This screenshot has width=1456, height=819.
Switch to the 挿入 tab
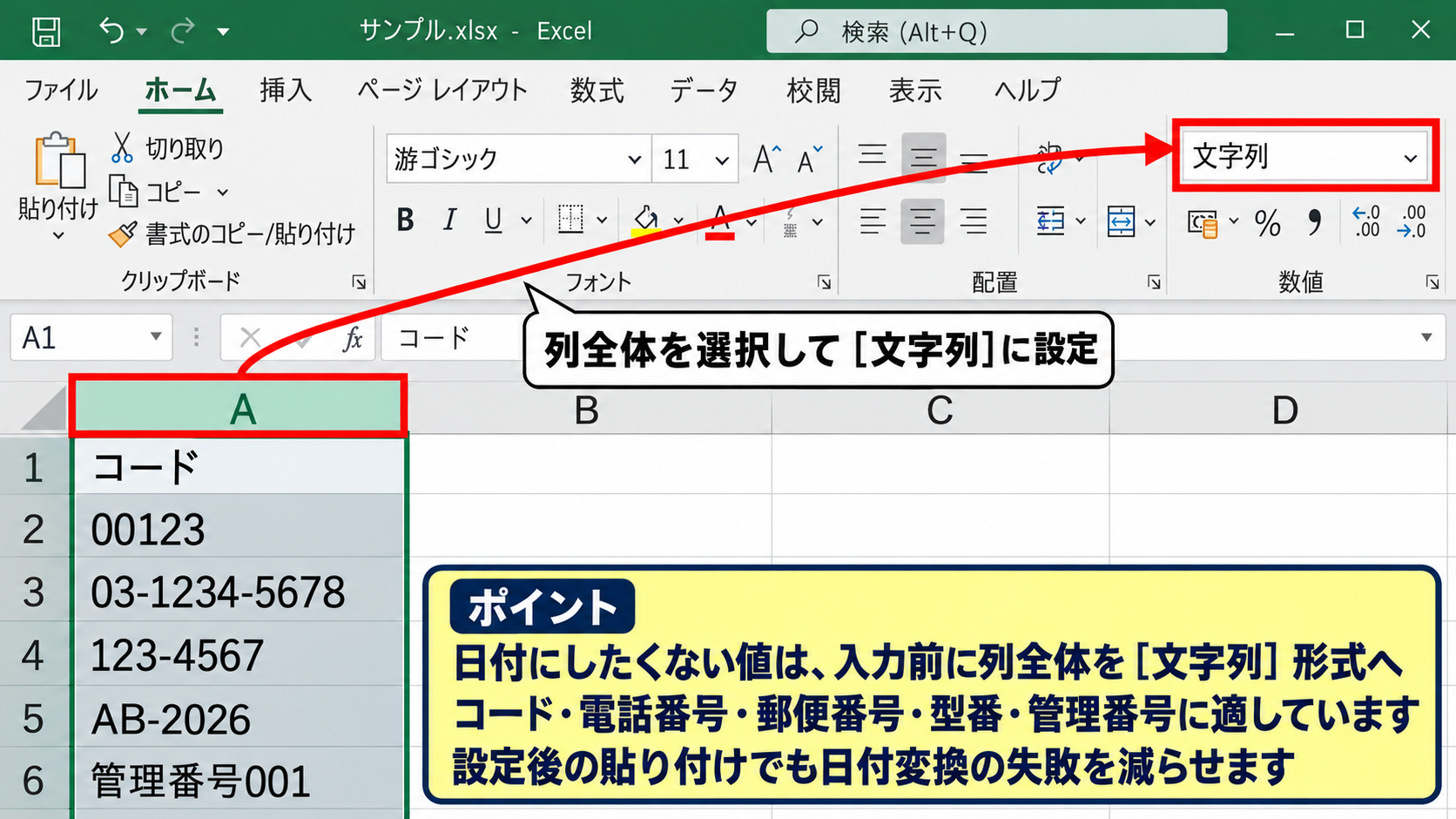click(286, 90)
